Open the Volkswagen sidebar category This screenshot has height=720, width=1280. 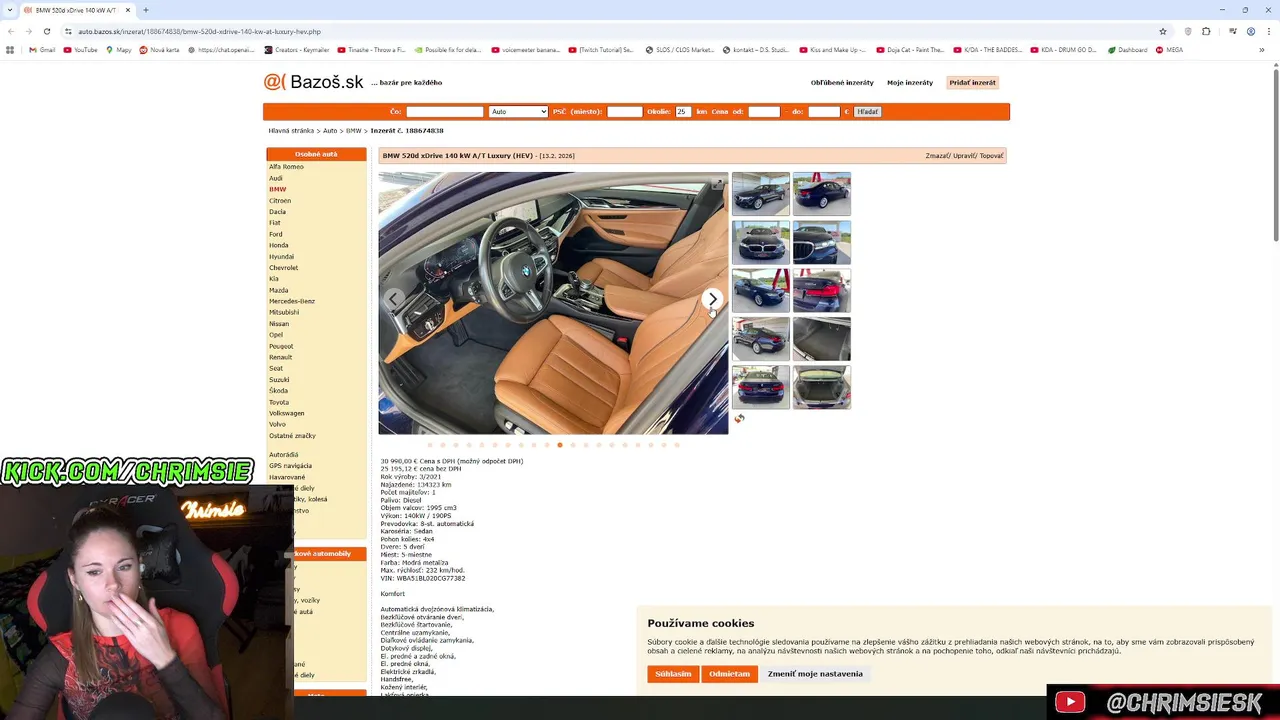(287, 413)
